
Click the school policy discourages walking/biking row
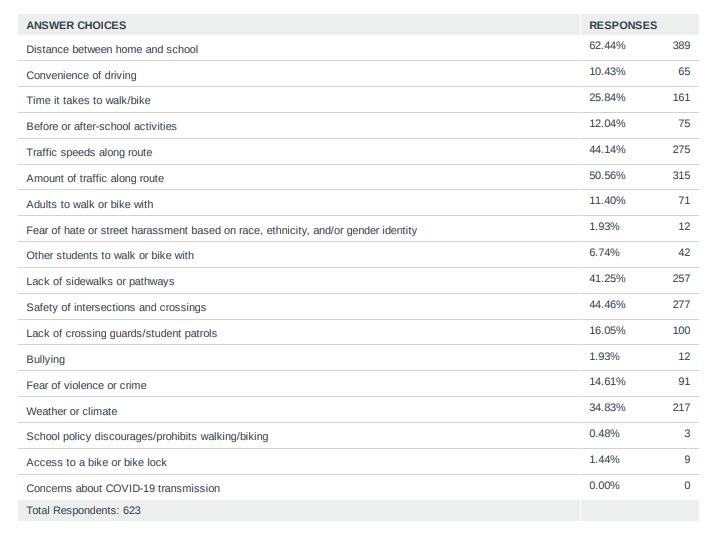pos(147,437)
